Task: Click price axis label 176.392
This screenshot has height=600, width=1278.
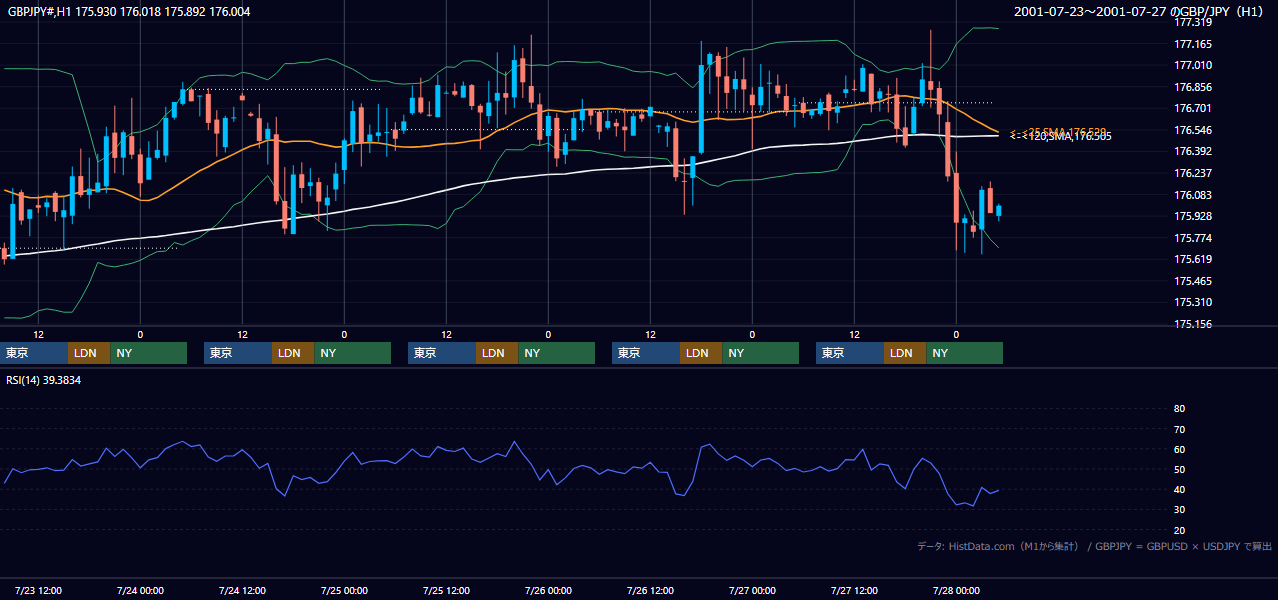Action: [x=1193, y=151]
